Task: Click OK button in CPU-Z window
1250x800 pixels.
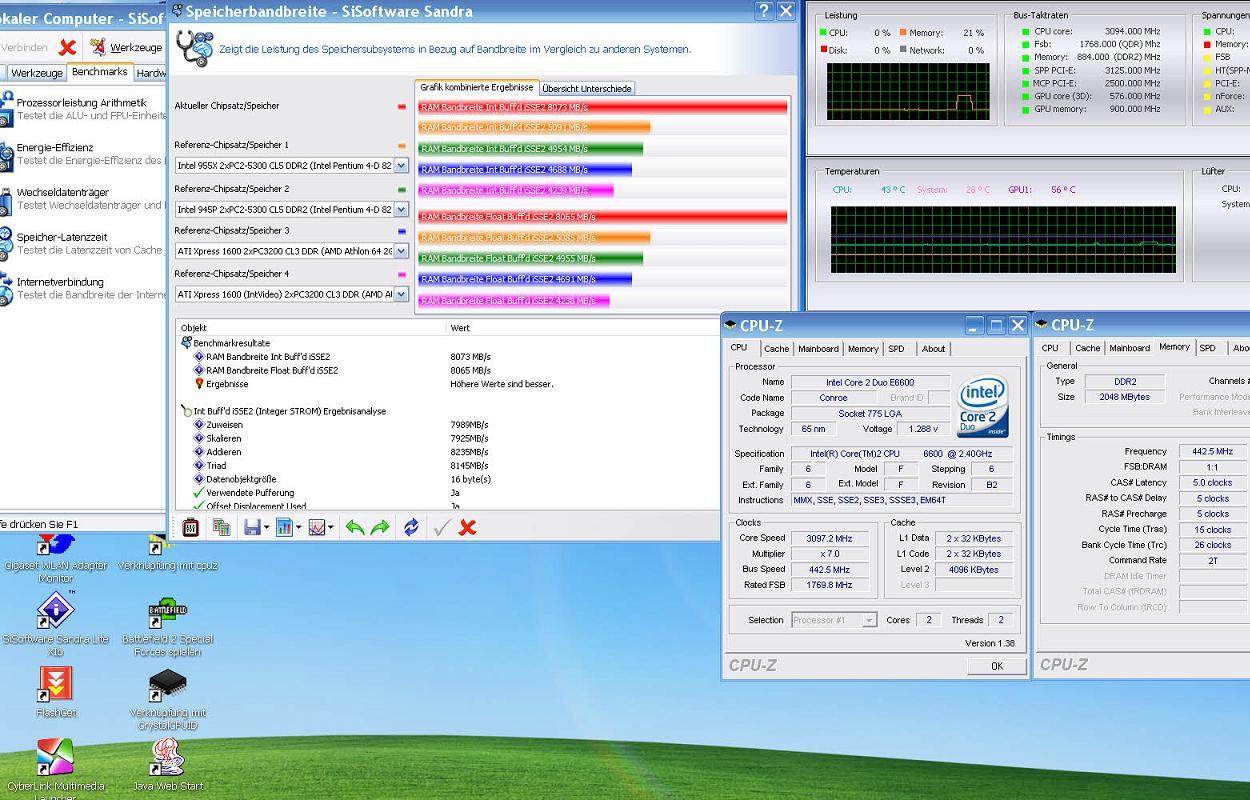Action: point(996,666)
